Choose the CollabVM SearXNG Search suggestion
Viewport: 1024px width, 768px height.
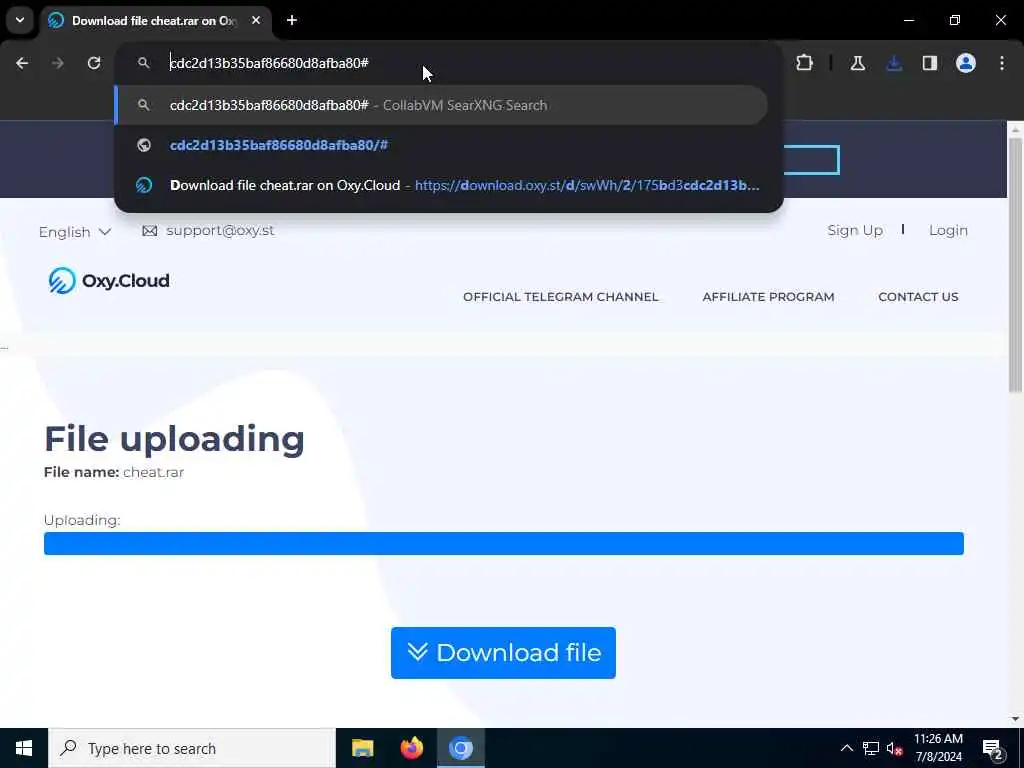(x=441, y=105)
